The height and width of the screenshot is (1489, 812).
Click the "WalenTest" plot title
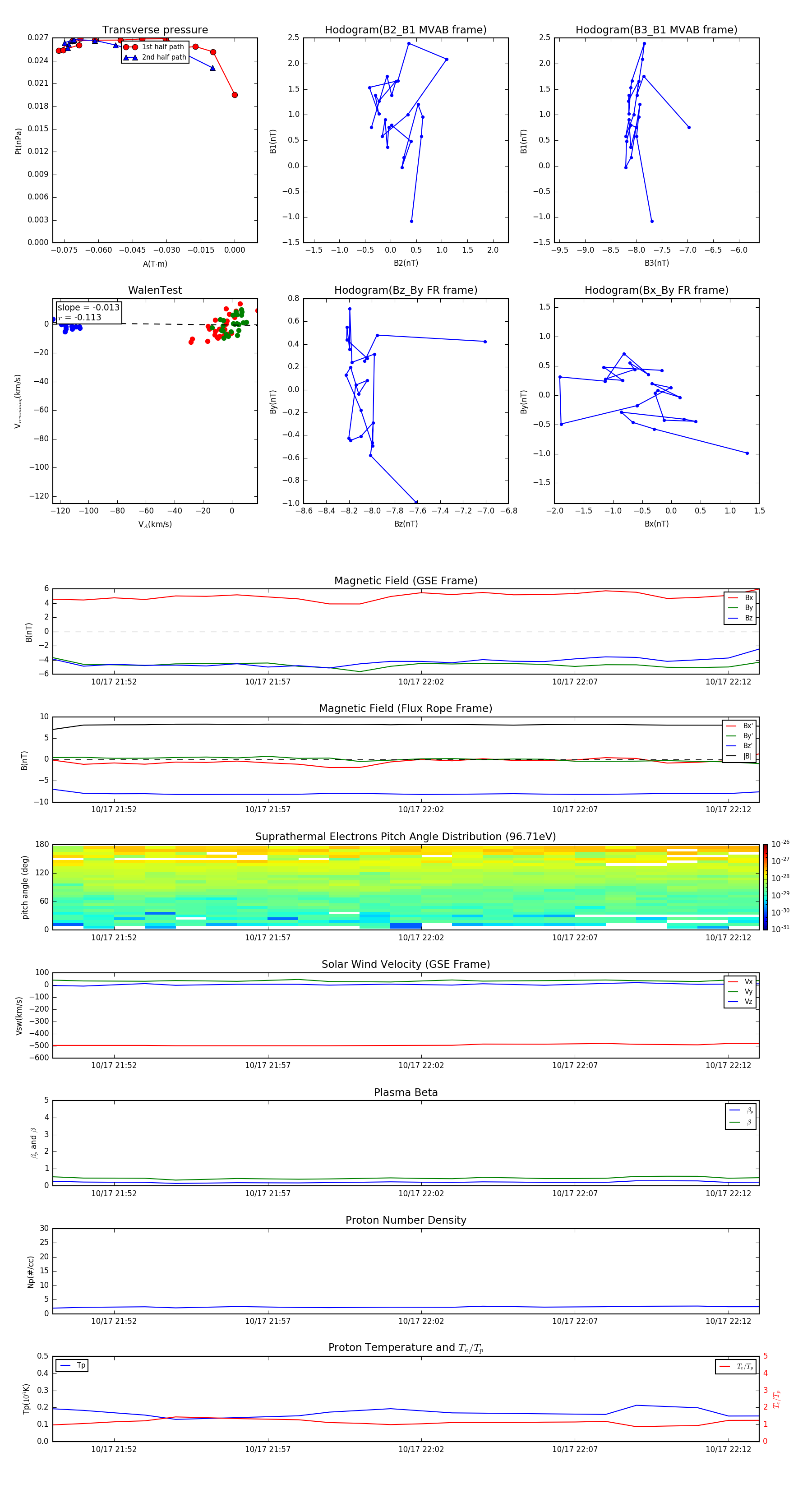point(155,290)
